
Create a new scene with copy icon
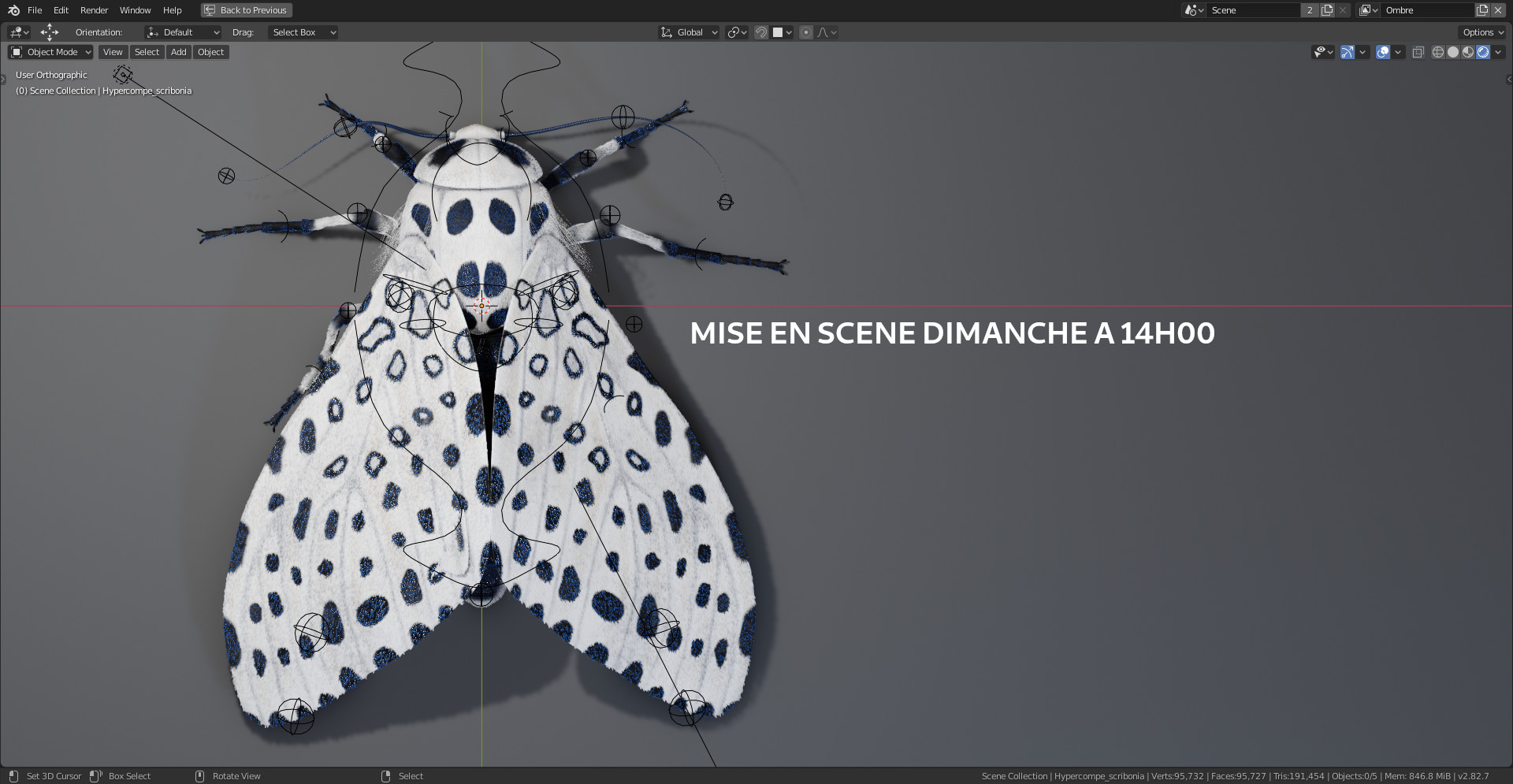1327,10
